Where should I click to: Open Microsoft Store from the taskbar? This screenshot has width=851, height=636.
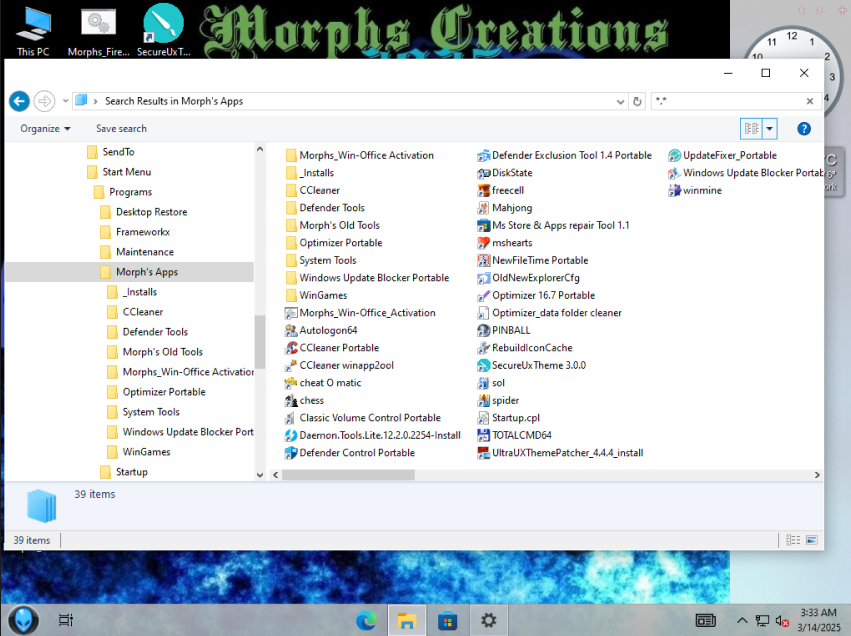tap(447, 620)
